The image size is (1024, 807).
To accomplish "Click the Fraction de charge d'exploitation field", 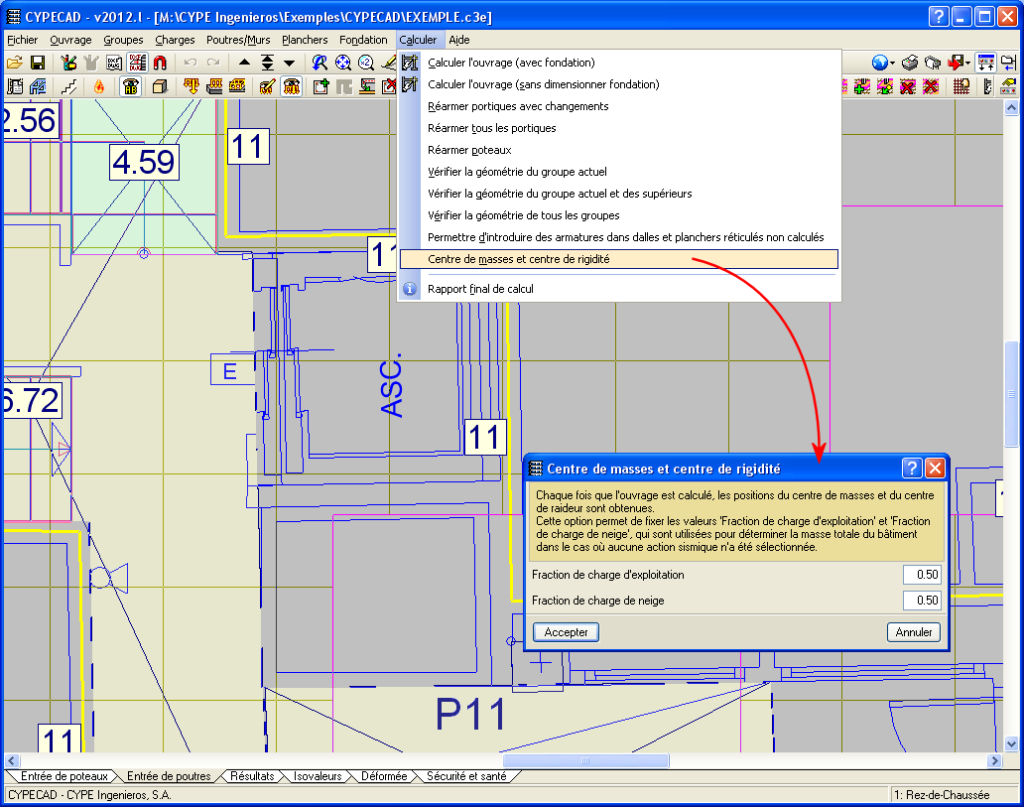I will click(x=921, y=575).
